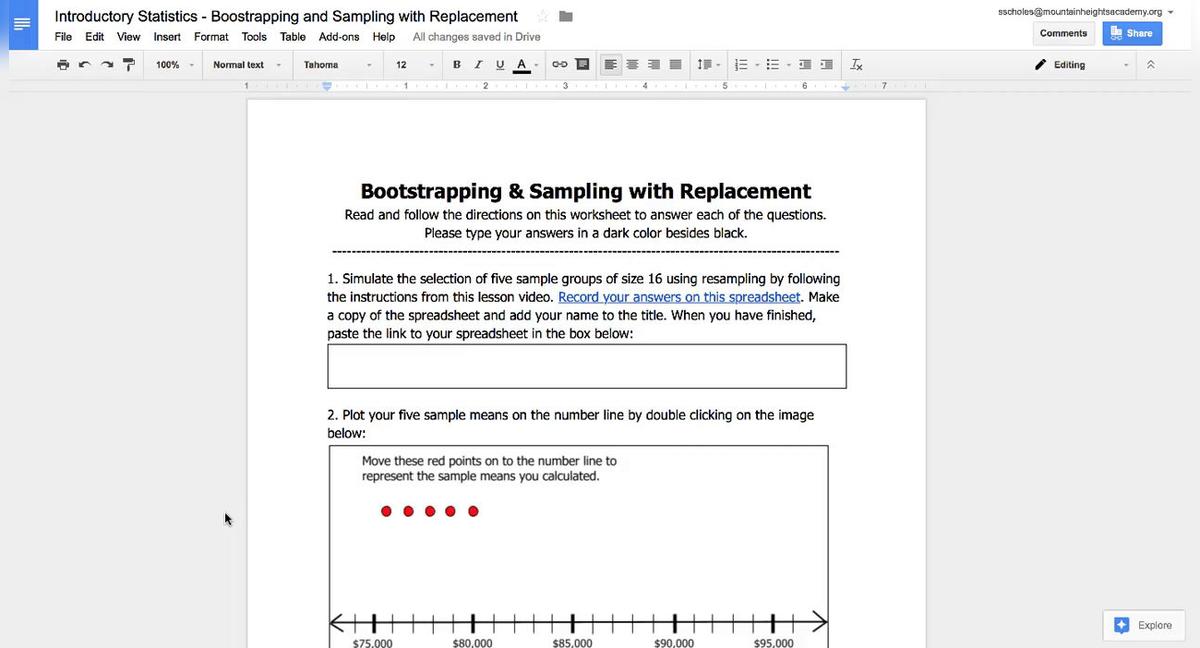Set right alignment
Screen dimensions: 1200x648
[x=654, y=65]
